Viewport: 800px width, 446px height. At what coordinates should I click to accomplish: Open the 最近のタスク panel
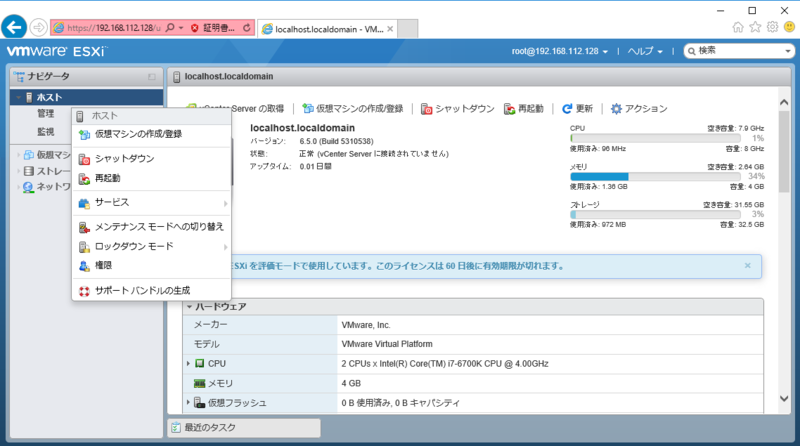pyautogui.click(x=244, y=428)
